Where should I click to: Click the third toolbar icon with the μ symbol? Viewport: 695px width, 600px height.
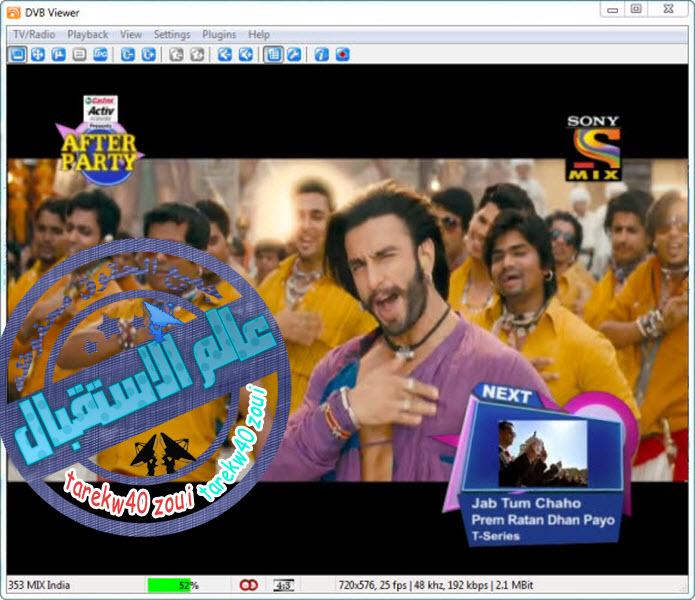[x=59, y=55]
